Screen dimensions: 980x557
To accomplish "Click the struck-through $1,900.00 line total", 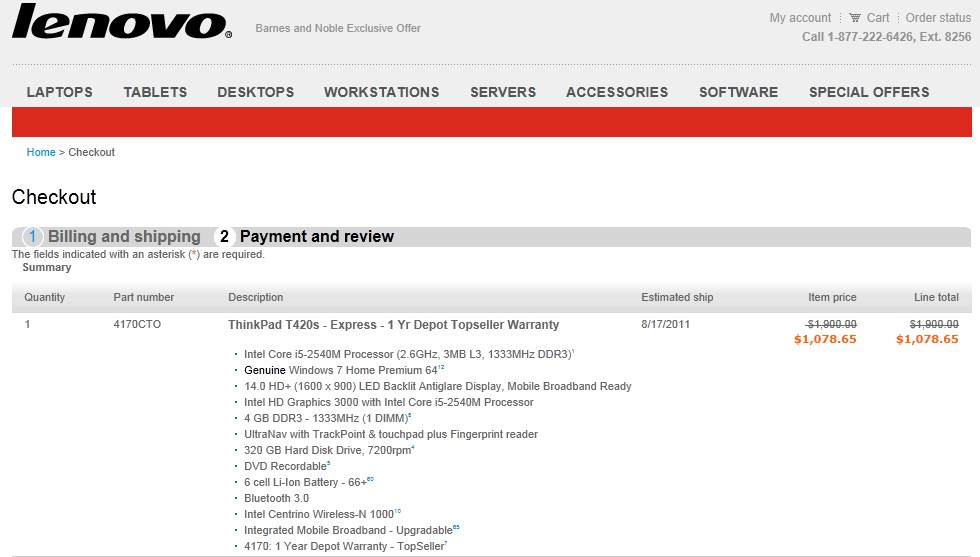I will tap(934, 324).
